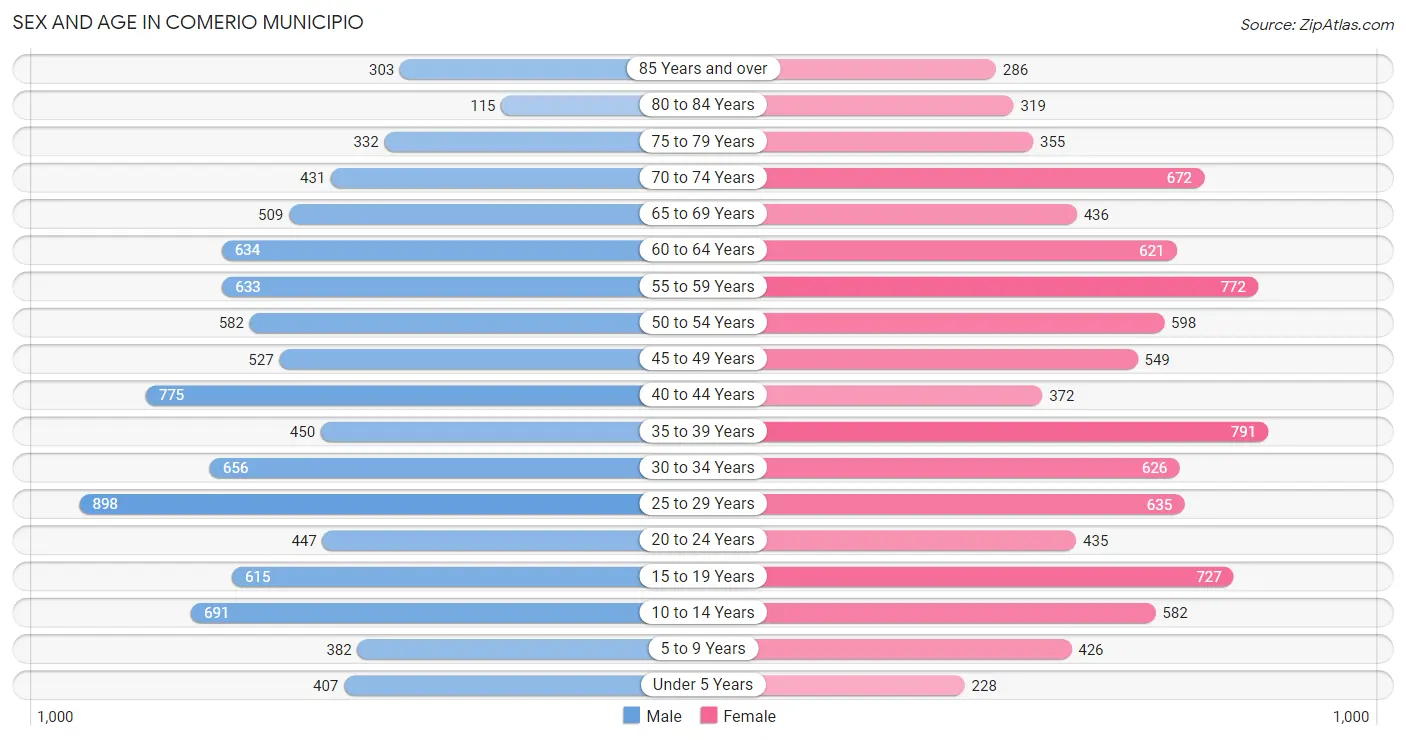This screenshot has height=740, width=1406.
Task: Click the 5 to 9 Years label
Action: (703, 649)
